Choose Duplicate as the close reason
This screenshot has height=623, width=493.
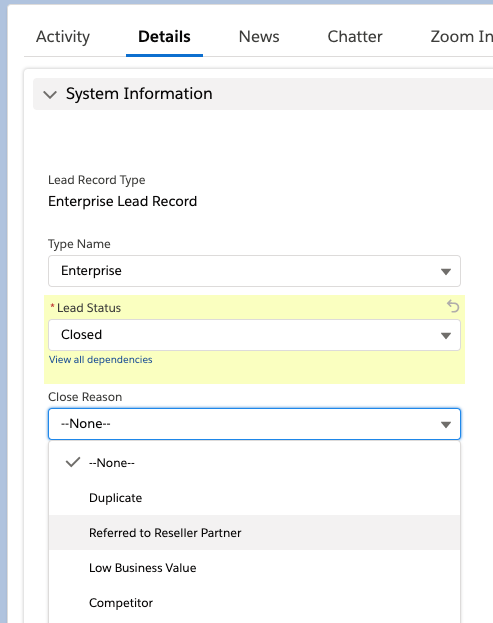click(254, 498)
